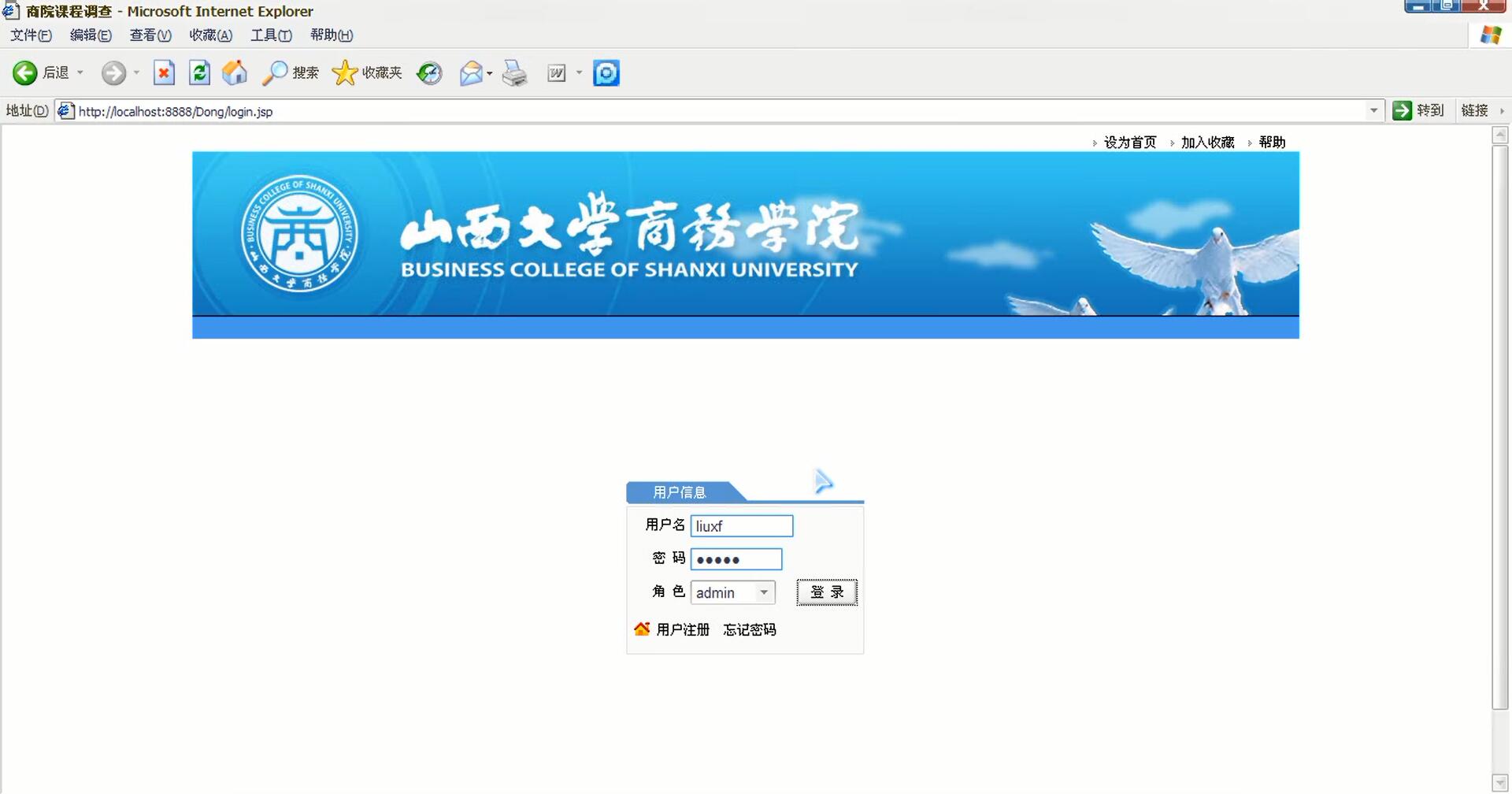Image resolution: width=1512 pixels, height=794 pixels.
Task: Open the 工具(T) menu
Action: tap(271, 35)
